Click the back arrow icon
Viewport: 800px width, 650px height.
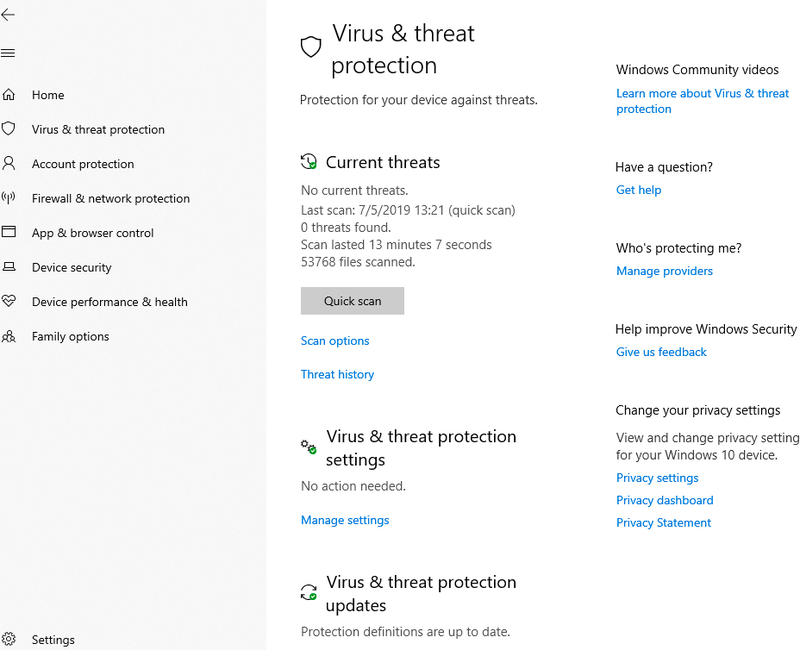(8, 15)
